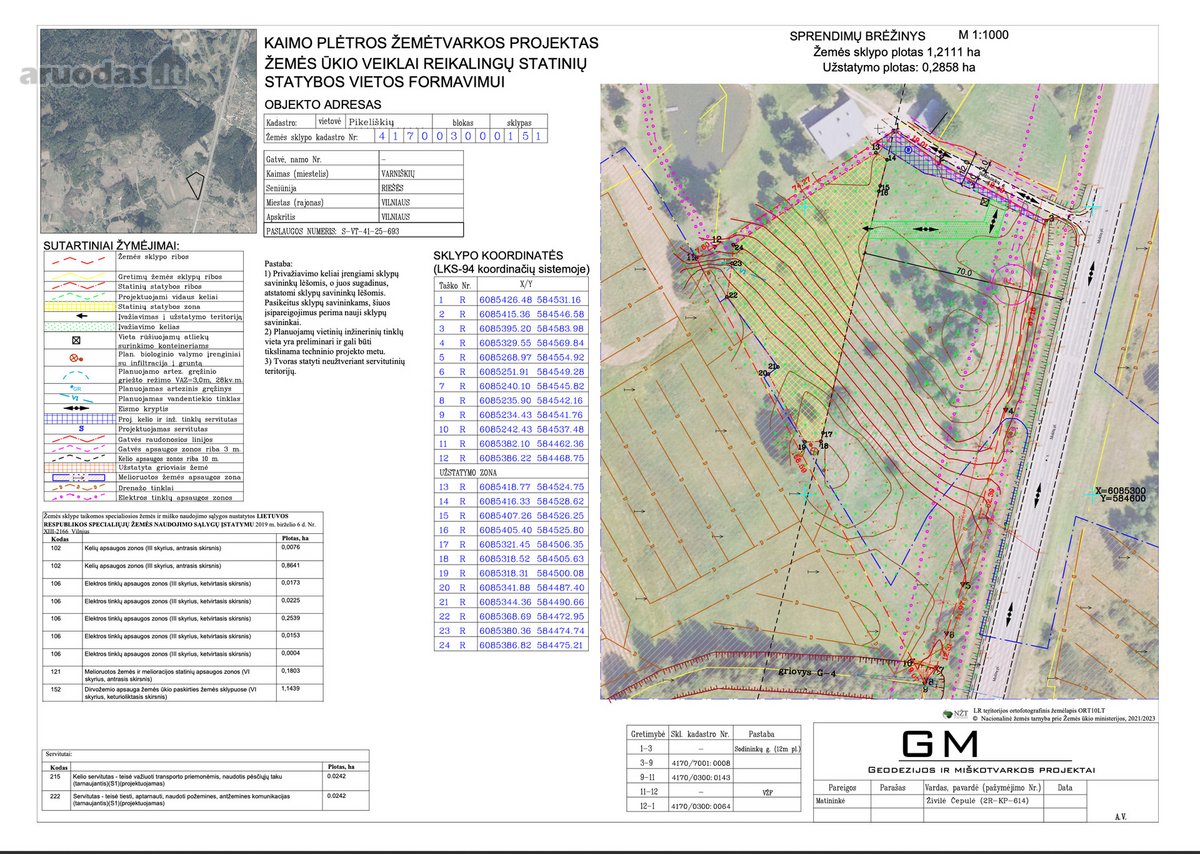Click the blue grid servitude legend swatch
The height and width of the screenshot is (854, 1200).
[x=80, y=419]
